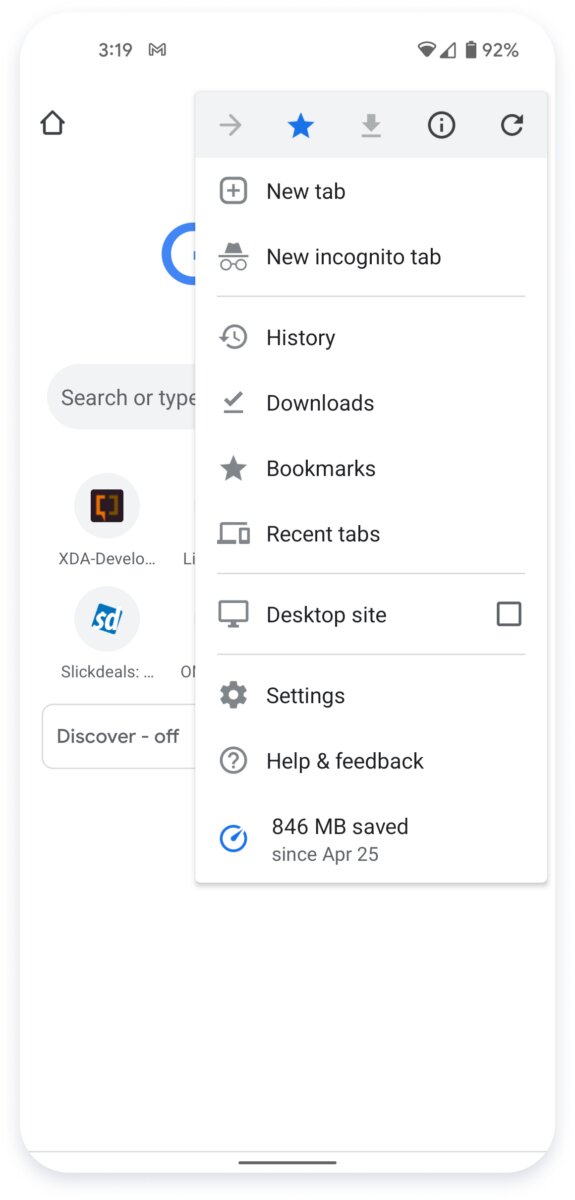Open Chrome Settings
The width and height of the screenshot is (575, 1200).
click(x=371, y=696)
